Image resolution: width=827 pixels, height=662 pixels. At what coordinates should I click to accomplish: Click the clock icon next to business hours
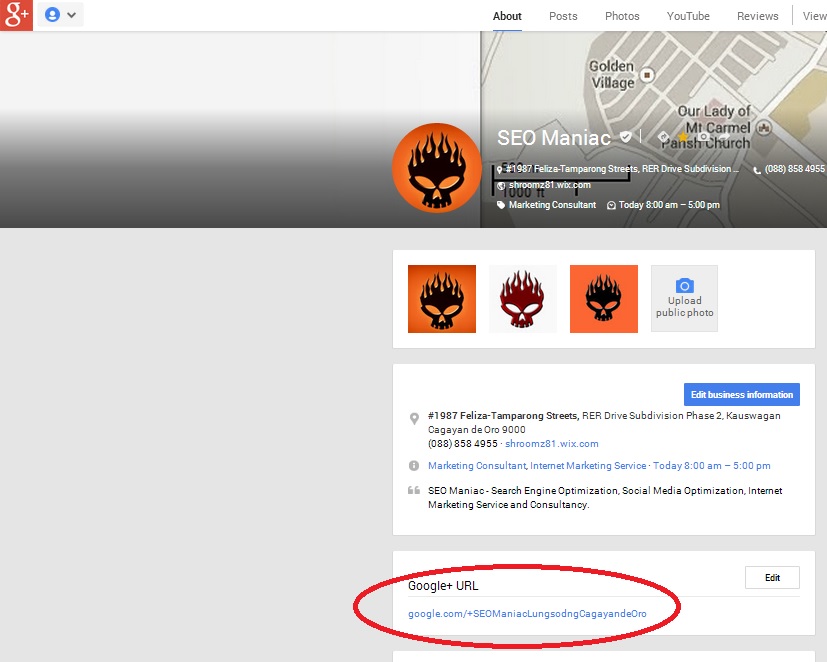[610, 204]
